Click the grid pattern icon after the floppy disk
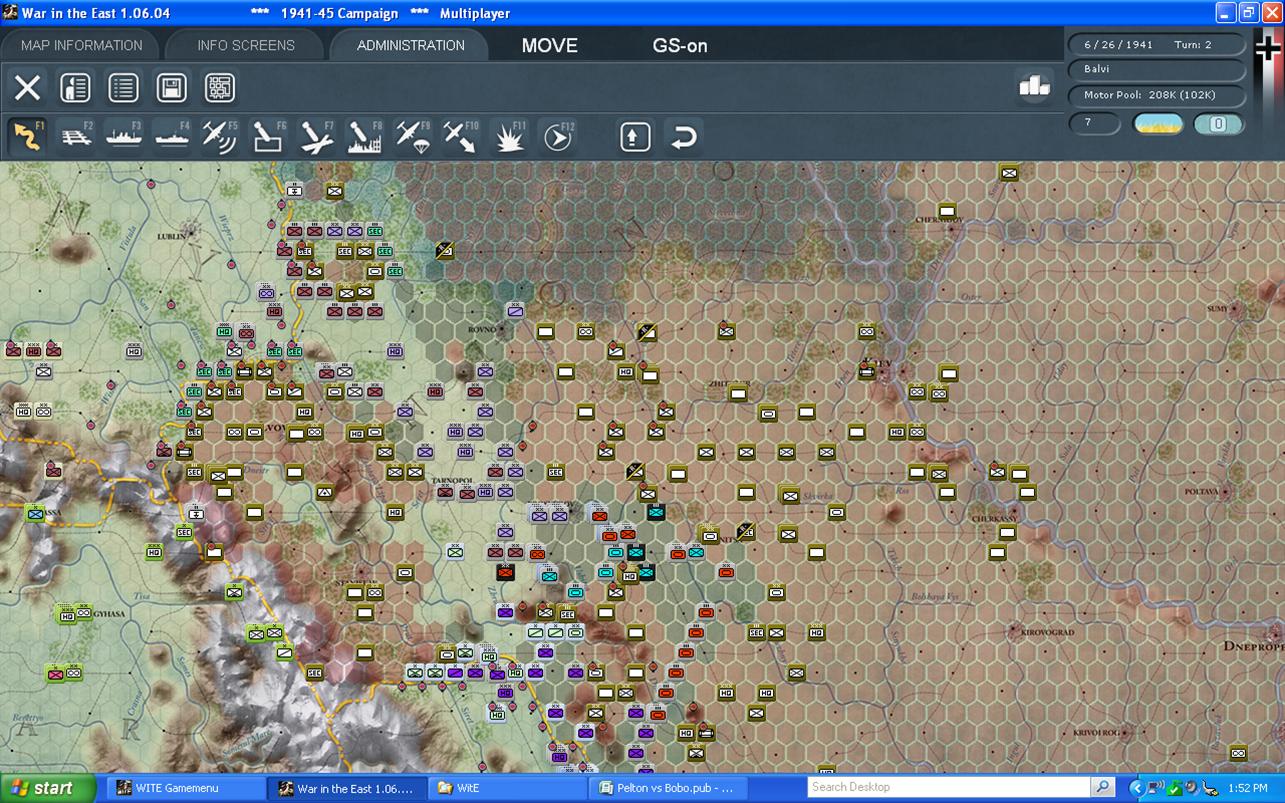This screenshot has width=1285, height=803. click(220, 87)
